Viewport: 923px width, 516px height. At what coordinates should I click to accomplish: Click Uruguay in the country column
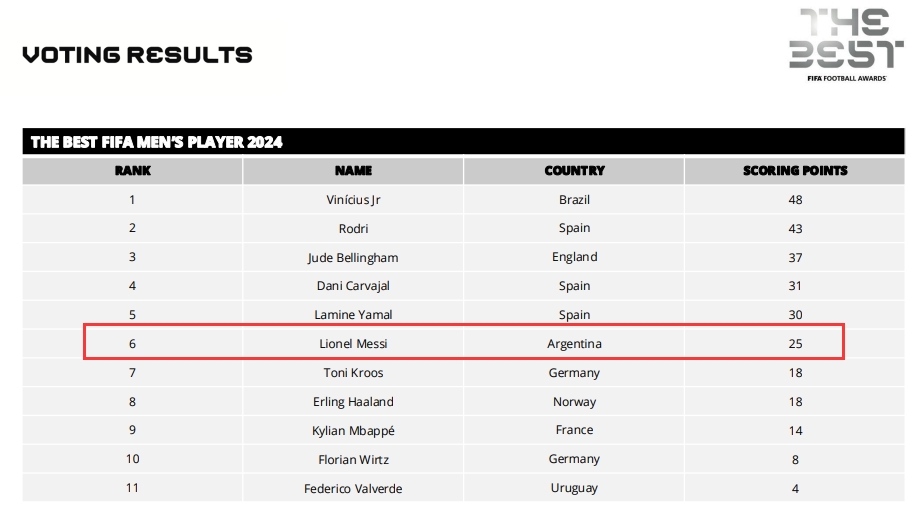tap(574, 488)
